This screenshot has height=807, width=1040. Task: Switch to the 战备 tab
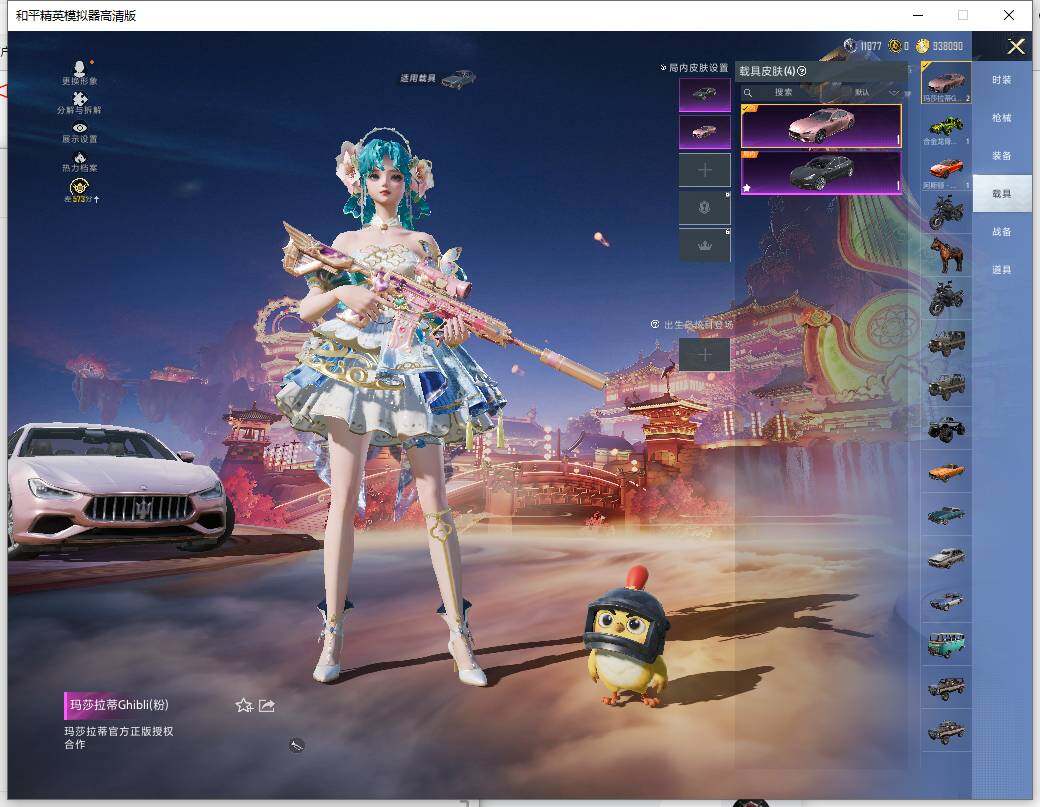1002,231
